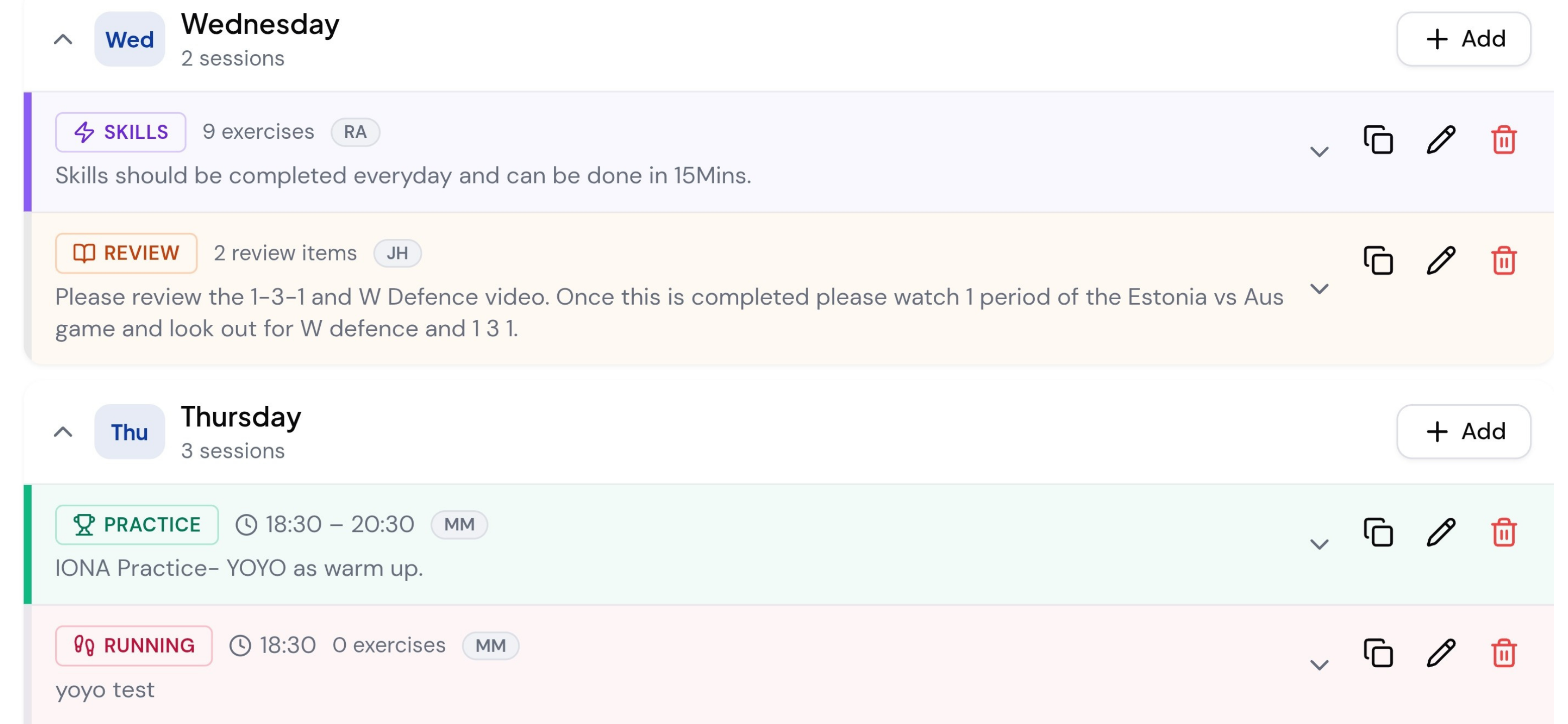Edit the Review session
The height and width of the screenshot is (724, 1568).
pyautogui.click(x=1441, y=260)
